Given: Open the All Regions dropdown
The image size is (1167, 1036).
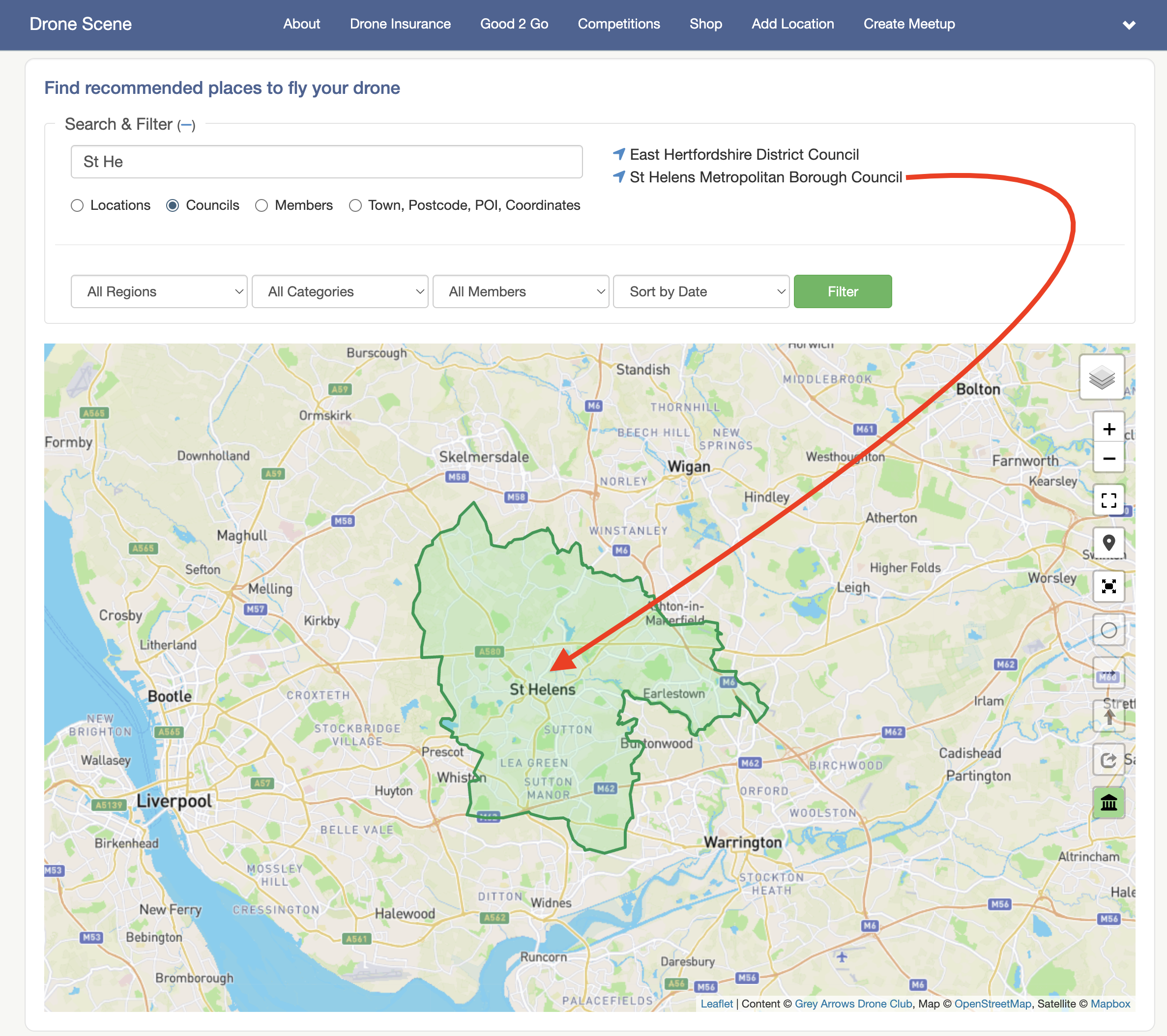Looking at the screenshot, I should (159, 291).
